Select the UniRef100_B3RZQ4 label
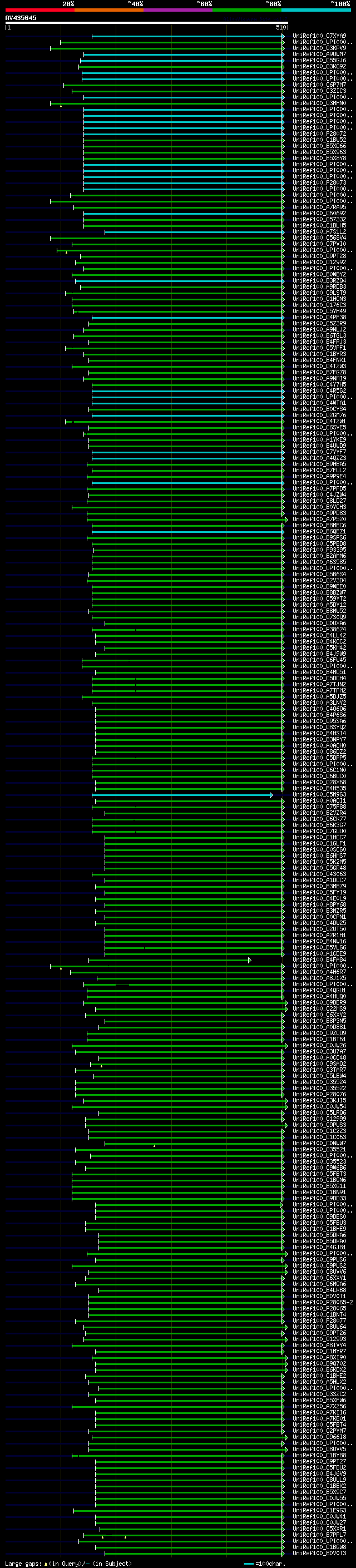This screenshot has height=1568, width=356. tap(319, 280)
